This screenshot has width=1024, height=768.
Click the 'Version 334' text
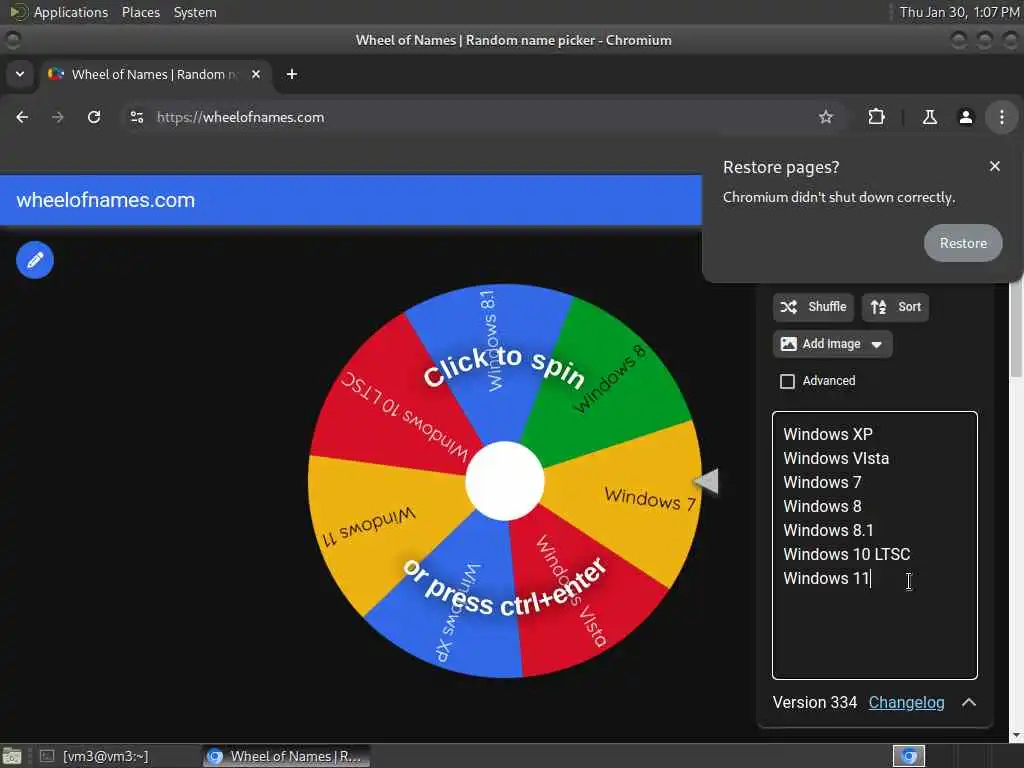pos(814,703)
